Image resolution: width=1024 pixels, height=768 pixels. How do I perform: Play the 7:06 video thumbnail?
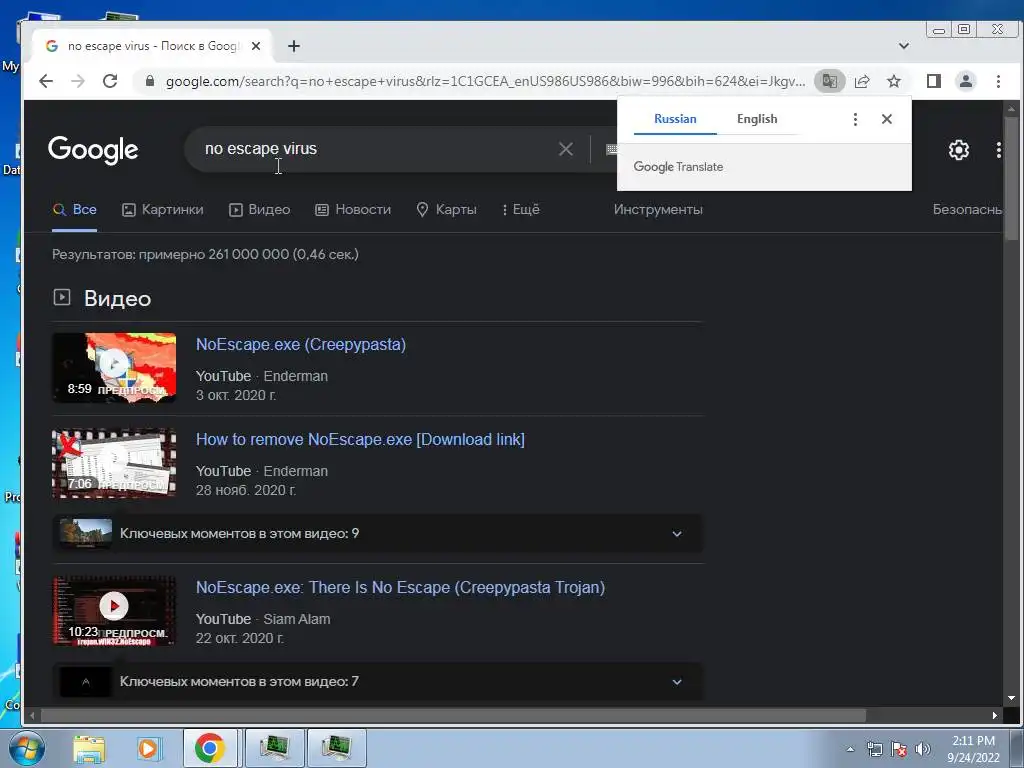point(114,463)
